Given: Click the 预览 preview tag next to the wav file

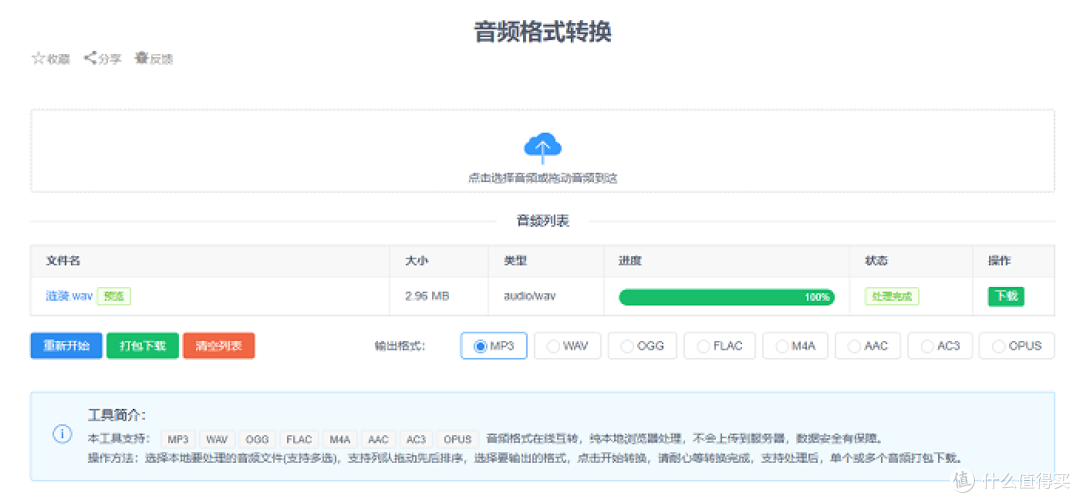Looking at the screenshot, I should 114,296.
